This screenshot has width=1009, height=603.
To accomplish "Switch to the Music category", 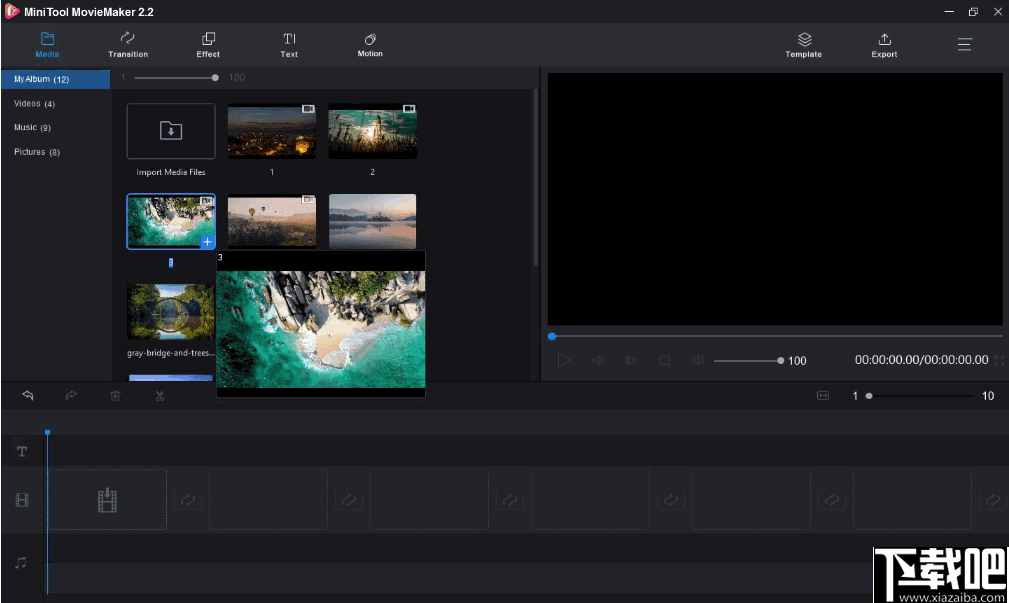I will [30, 127].
